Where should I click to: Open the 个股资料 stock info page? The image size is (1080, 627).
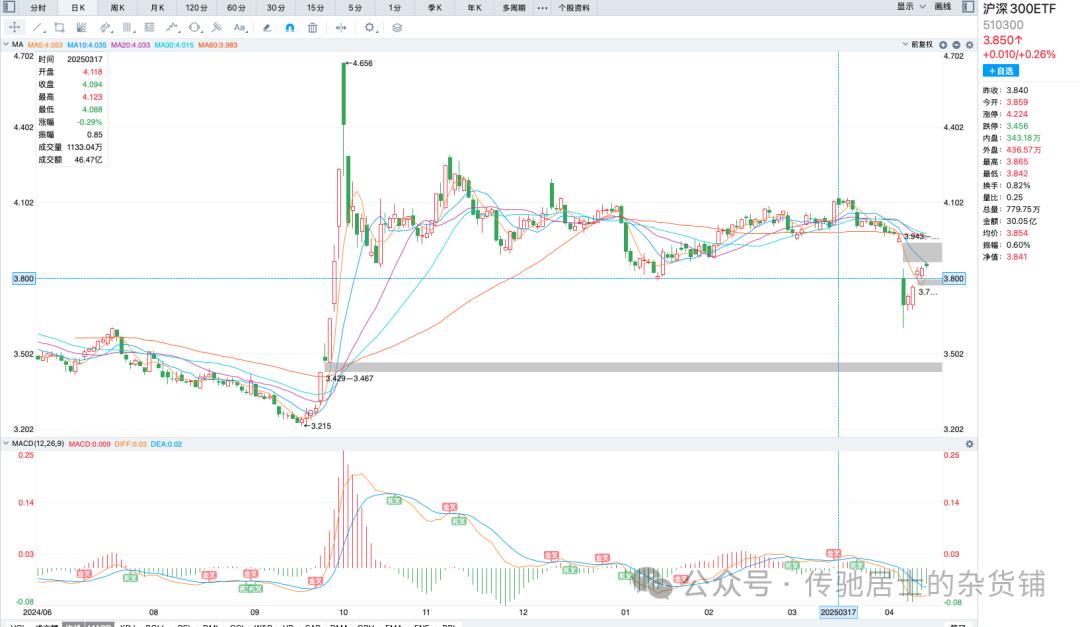point(573,7)
